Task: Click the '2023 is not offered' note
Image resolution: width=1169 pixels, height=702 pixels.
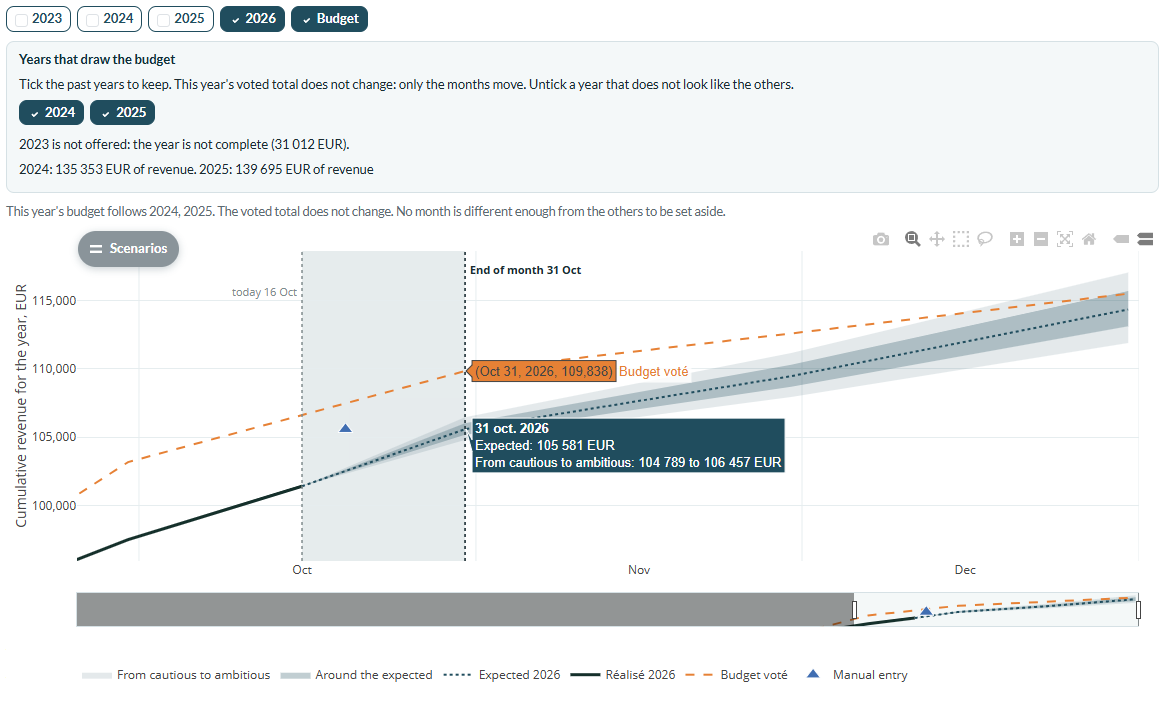Action: point(184,145)
